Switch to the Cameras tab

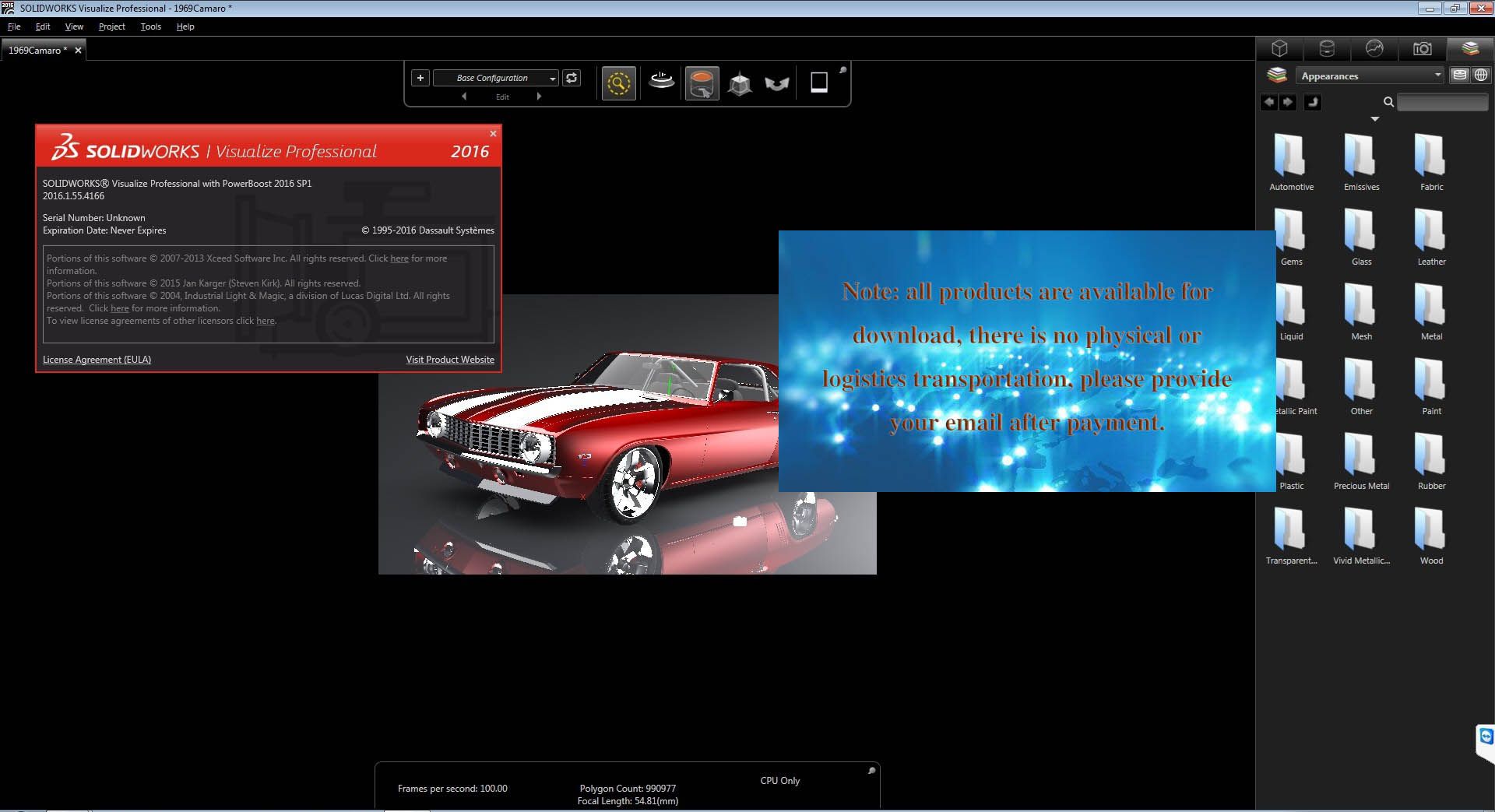tap(1422, 48)
